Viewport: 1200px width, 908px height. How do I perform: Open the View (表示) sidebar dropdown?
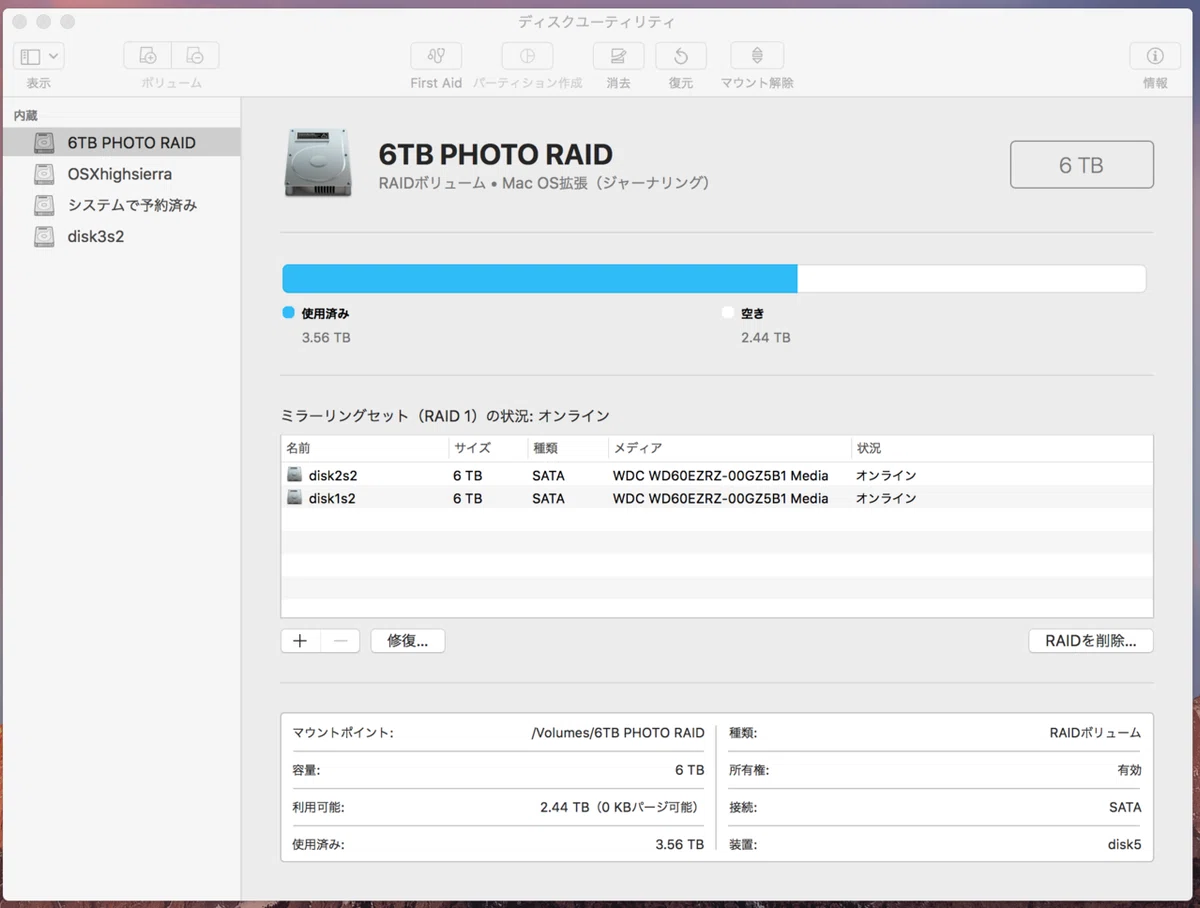(x=39, y=56)
